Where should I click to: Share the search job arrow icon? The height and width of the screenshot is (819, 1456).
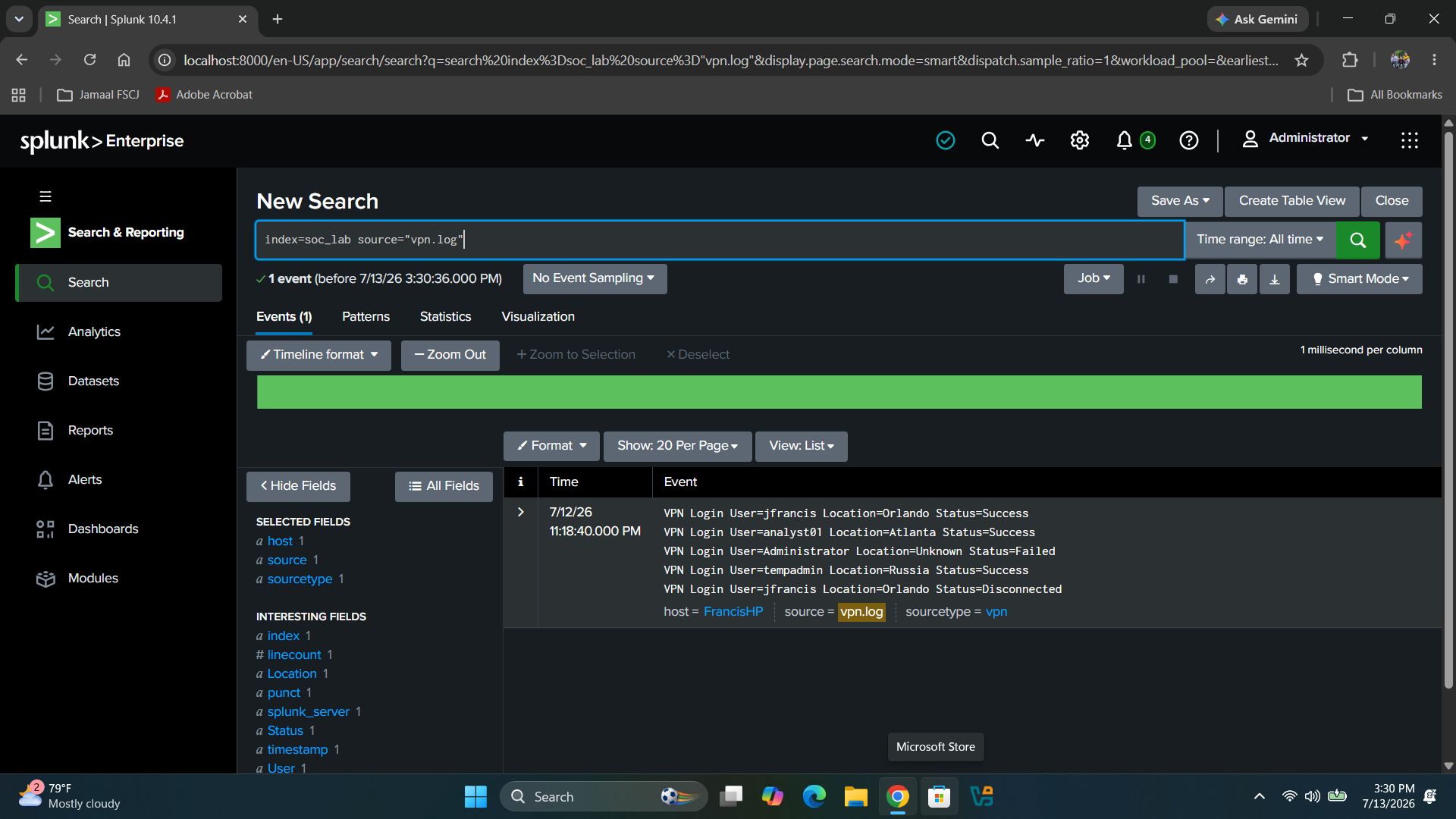click(1210, 279)
